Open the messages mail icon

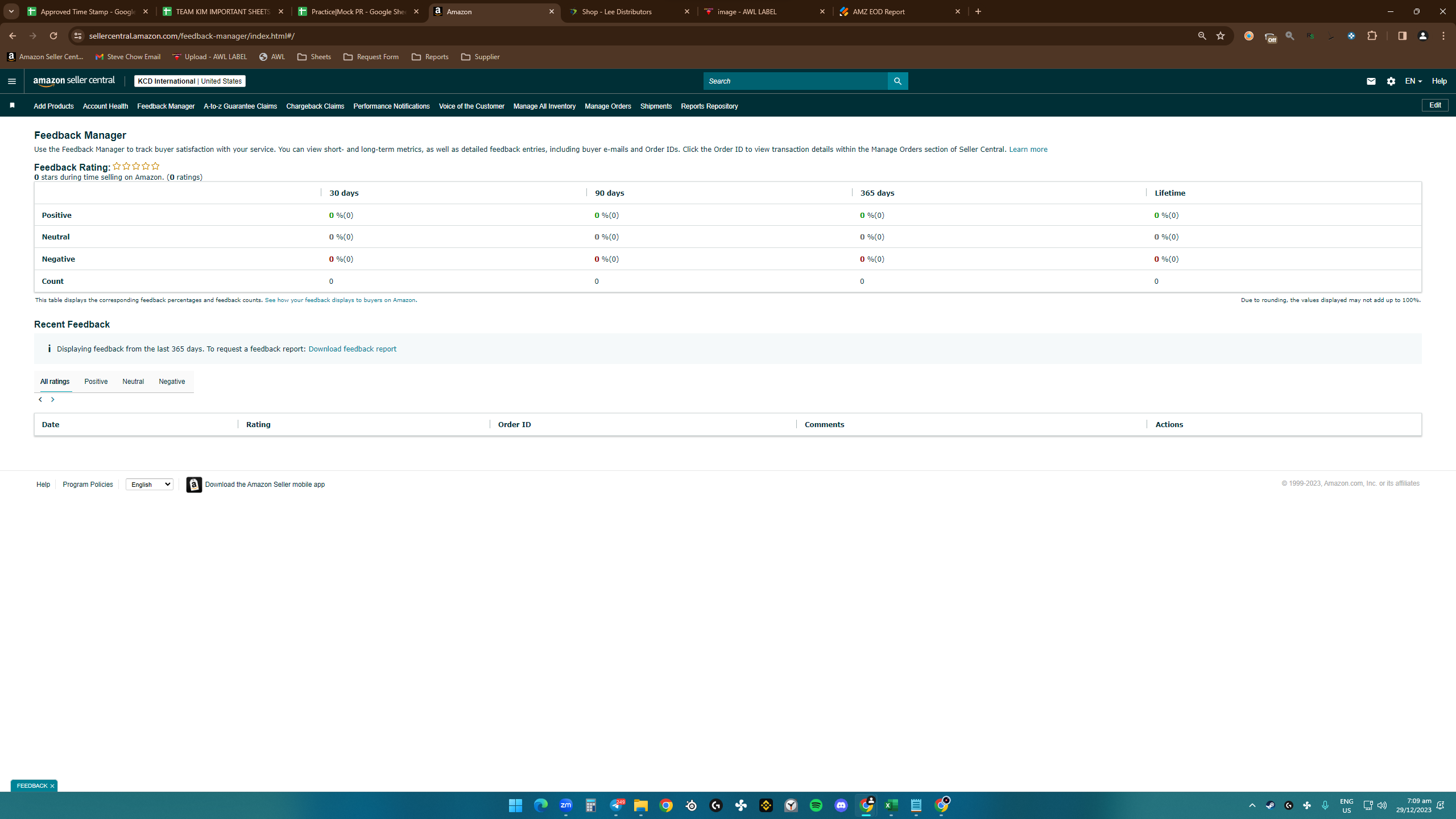click(x=1371, y=81)
